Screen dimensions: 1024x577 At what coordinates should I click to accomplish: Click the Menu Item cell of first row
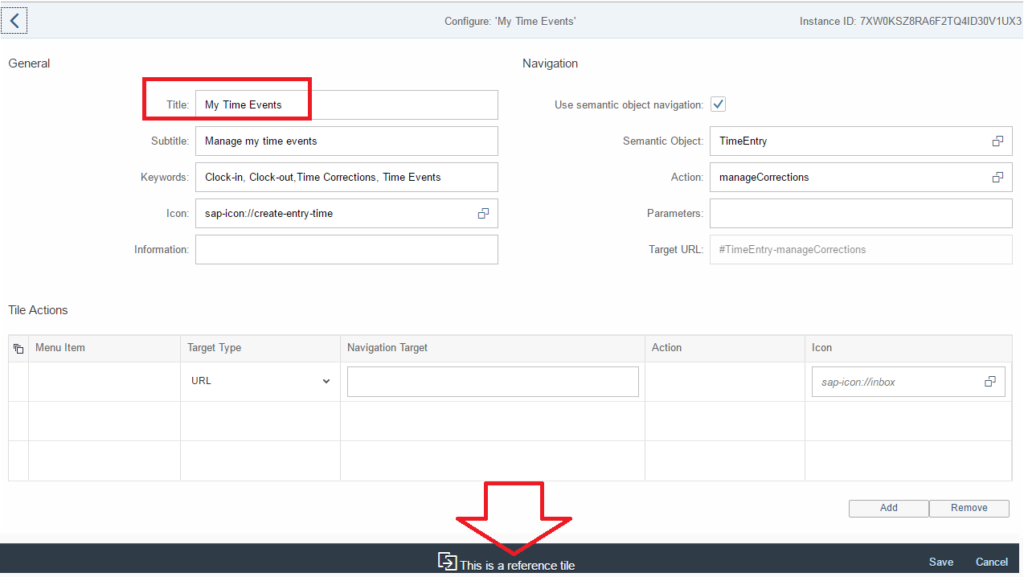pyautogui.click(x=104, y=382)
